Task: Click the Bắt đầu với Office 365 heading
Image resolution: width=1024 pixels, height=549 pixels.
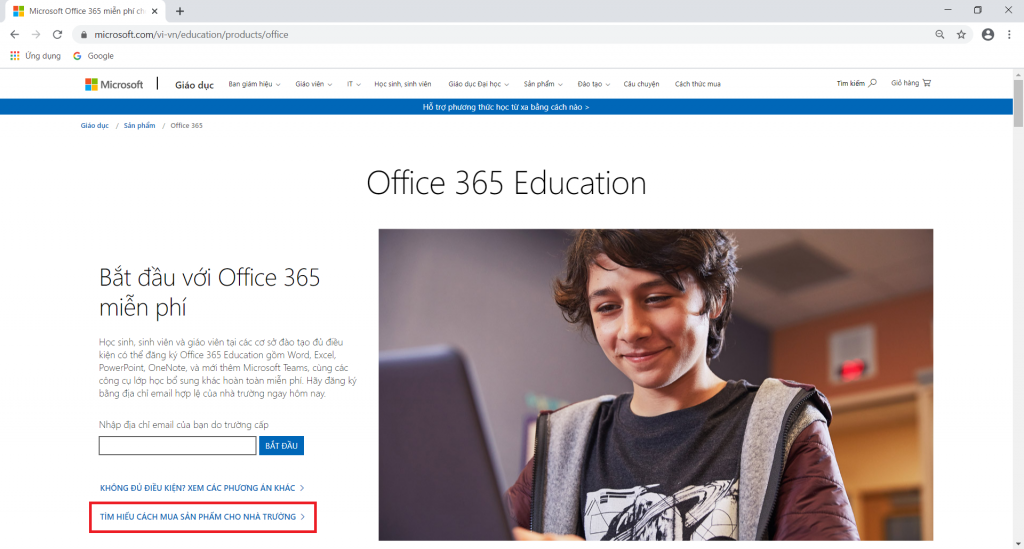Action: click(x=210, y=292)
